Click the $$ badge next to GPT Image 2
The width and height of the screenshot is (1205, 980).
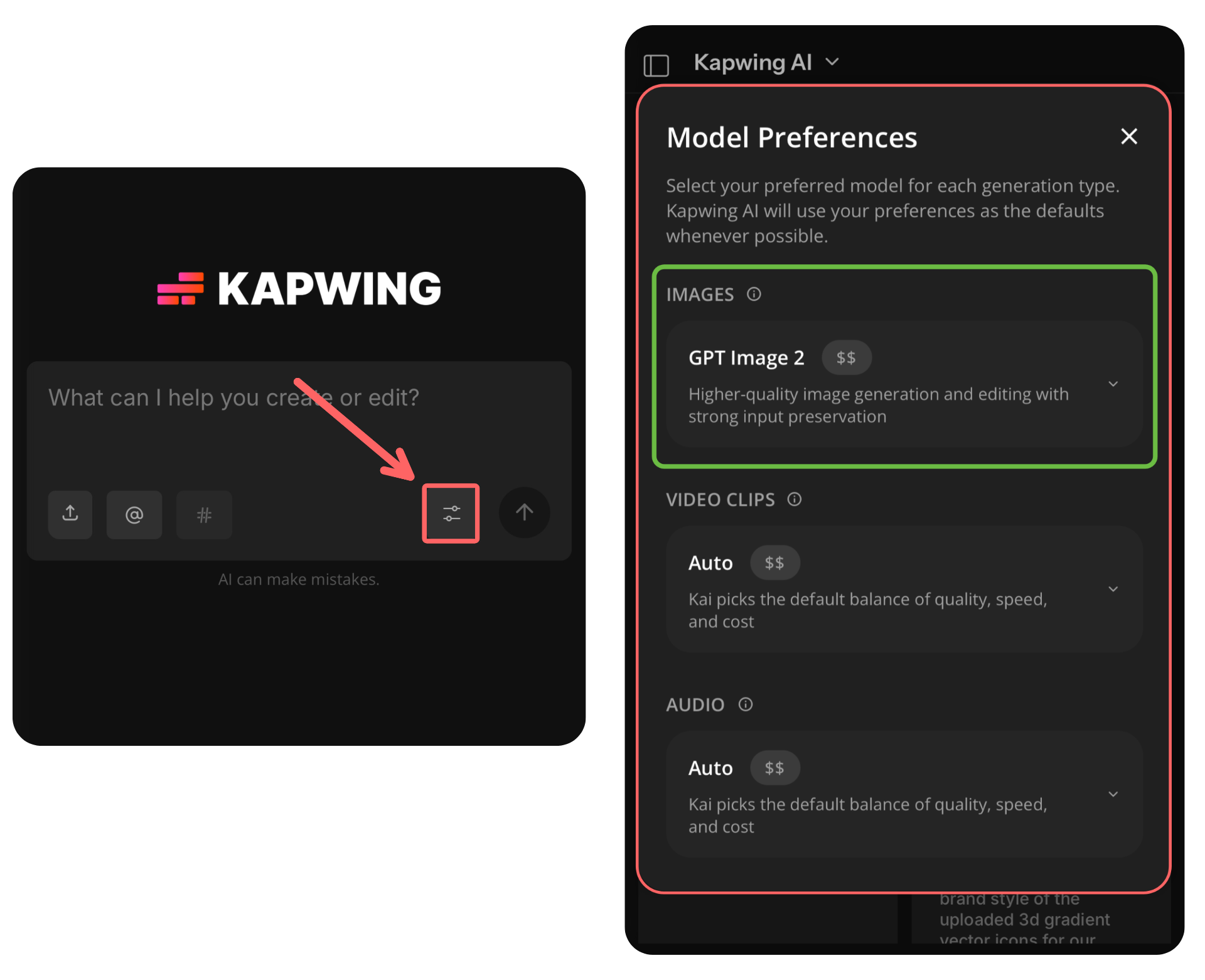point(846,358)
